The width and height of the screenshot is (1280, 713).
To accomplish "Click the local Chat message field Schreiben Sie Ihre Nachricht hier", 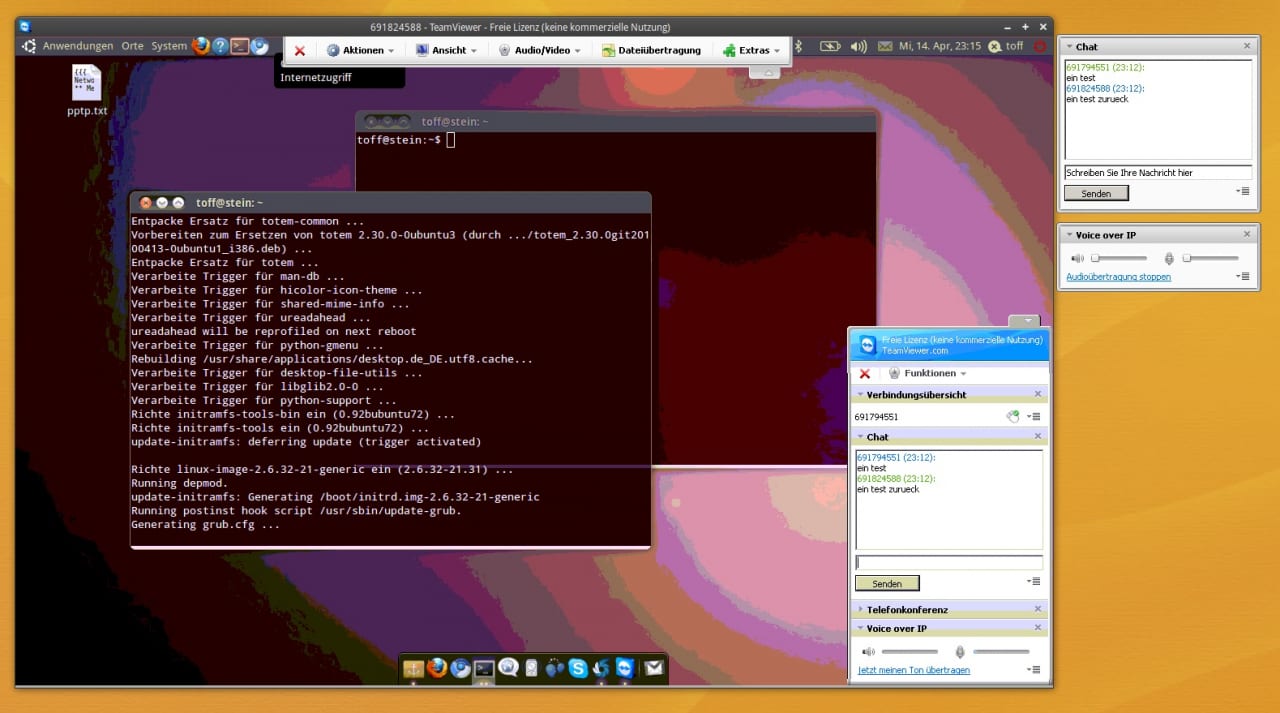I will point(1158,172).
